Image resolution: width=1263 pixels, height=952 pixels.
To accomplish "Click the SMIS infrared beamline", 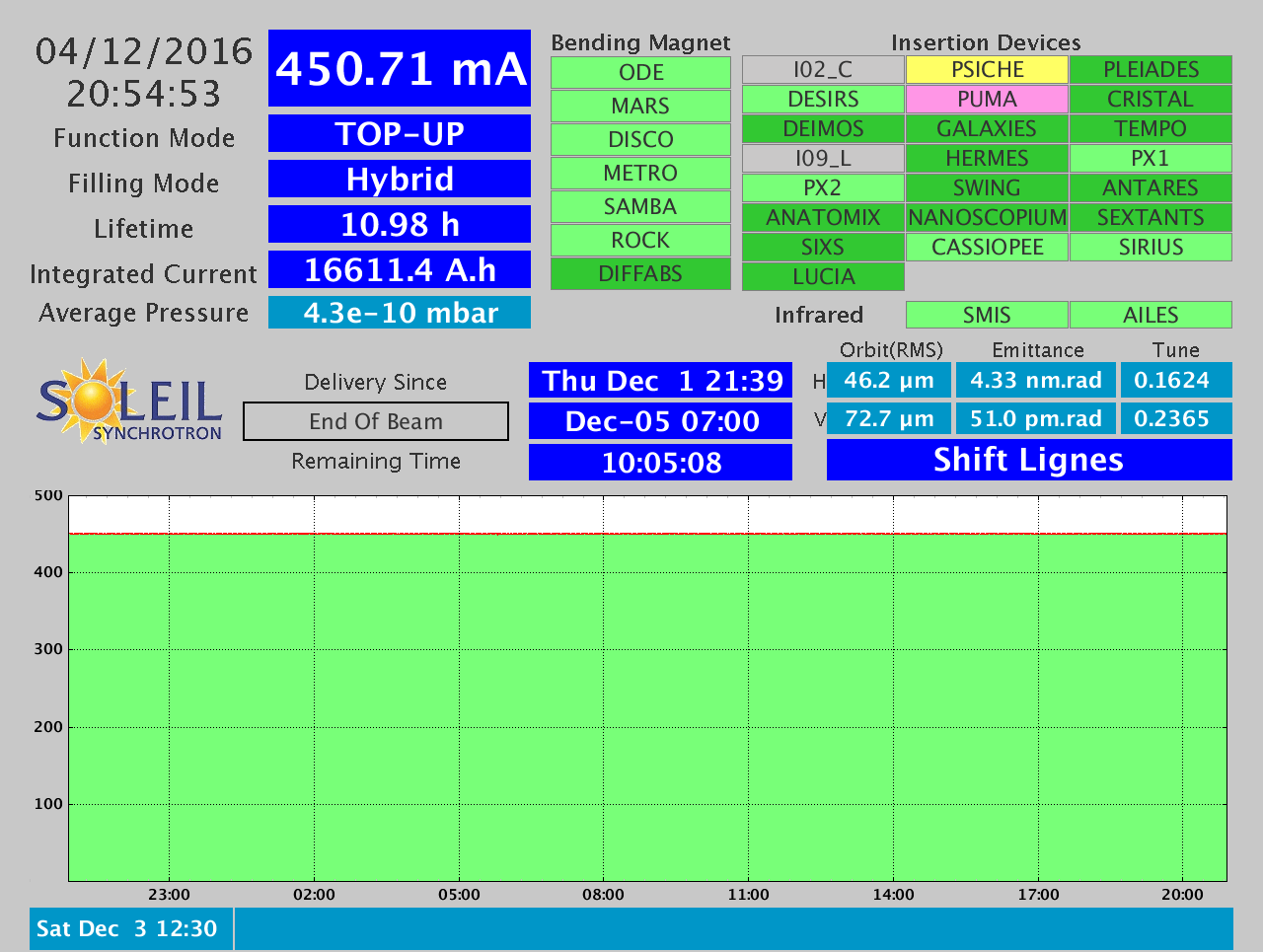I will pos(987,315).
